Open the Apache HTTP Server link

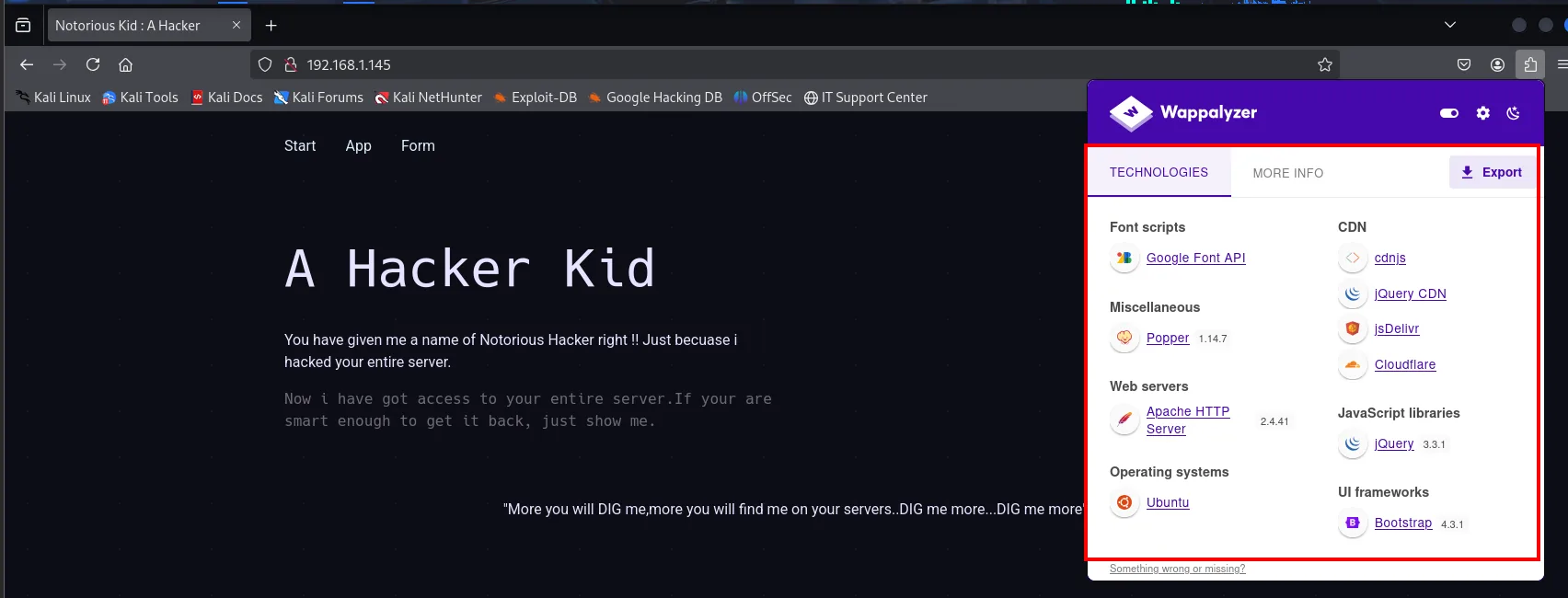pos(1188,420)
